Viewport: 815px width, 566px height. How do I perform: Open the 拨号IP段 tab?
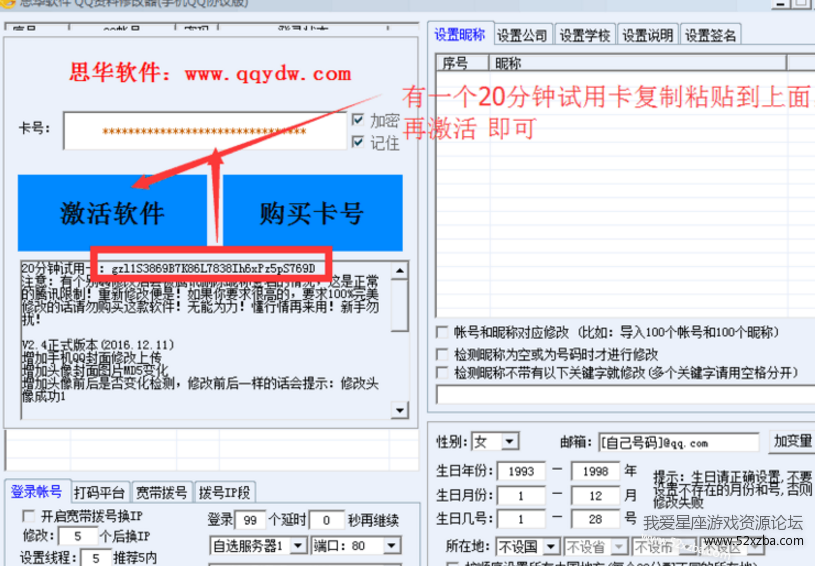225,491
